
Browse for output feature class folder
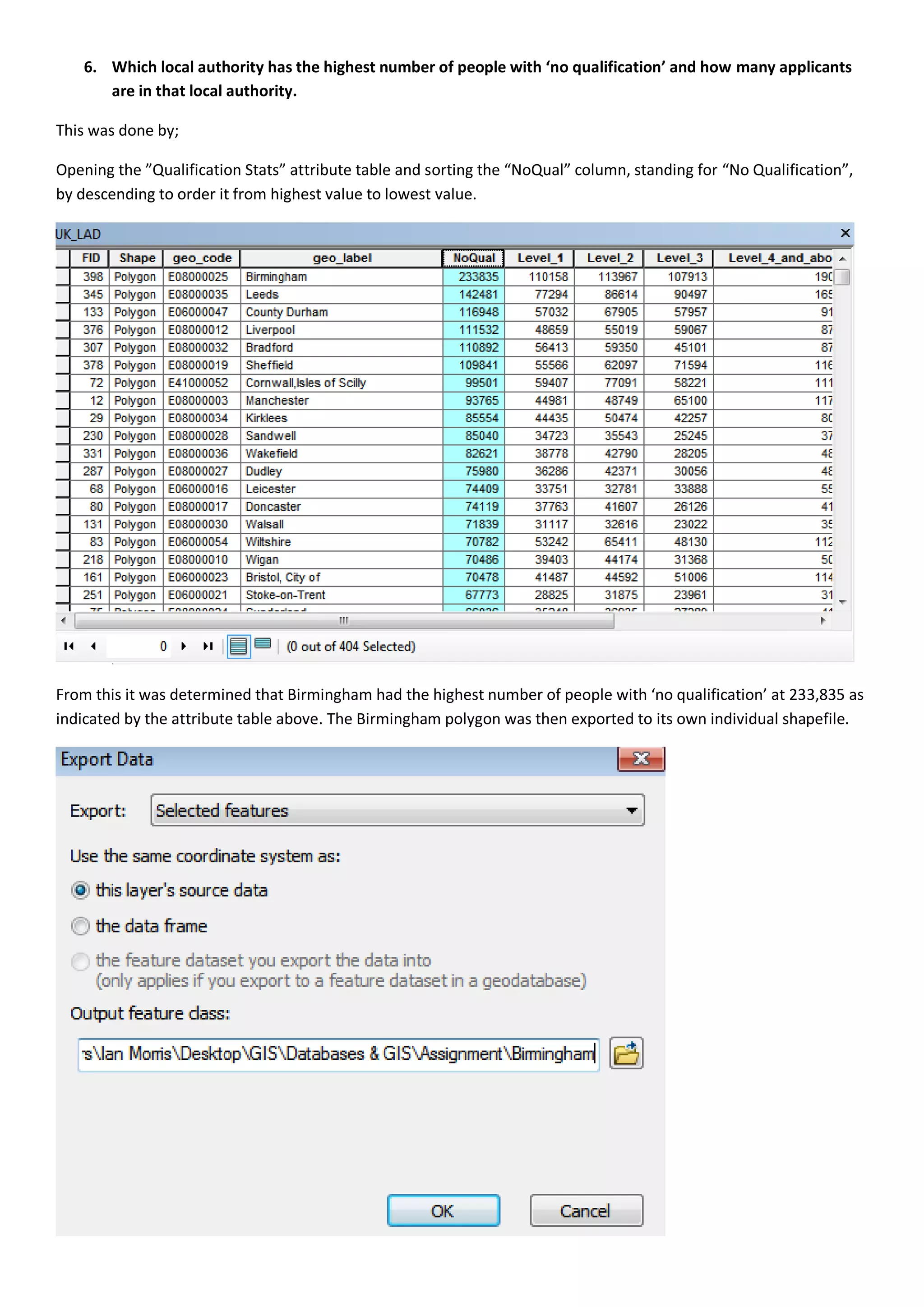click(x=626, y=1053)
